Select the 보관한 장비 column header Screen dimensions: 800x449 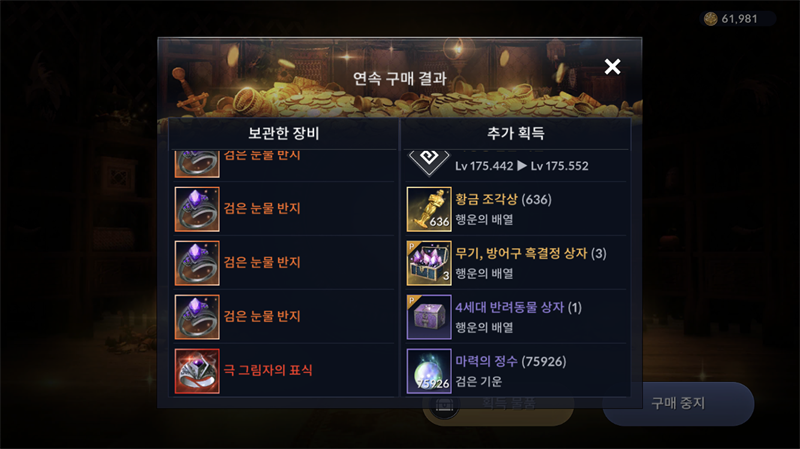pyautogui.click(x=284, y=134)
